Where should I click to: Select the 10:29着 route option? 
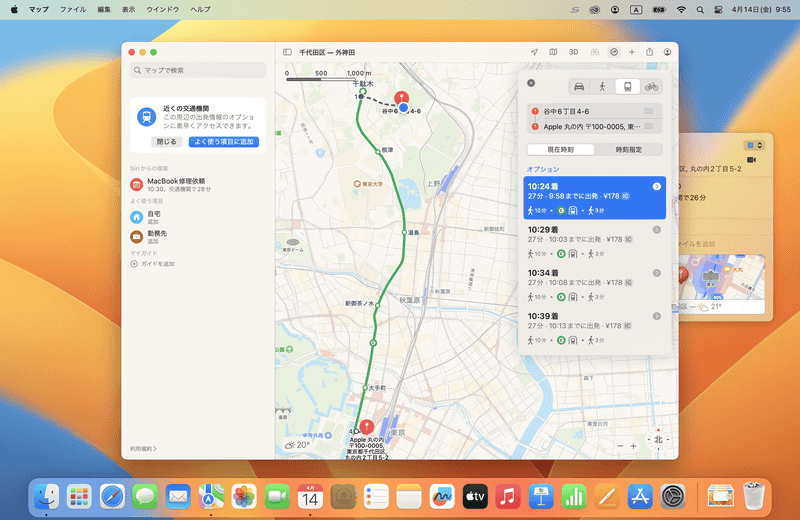tap(594, 241)
